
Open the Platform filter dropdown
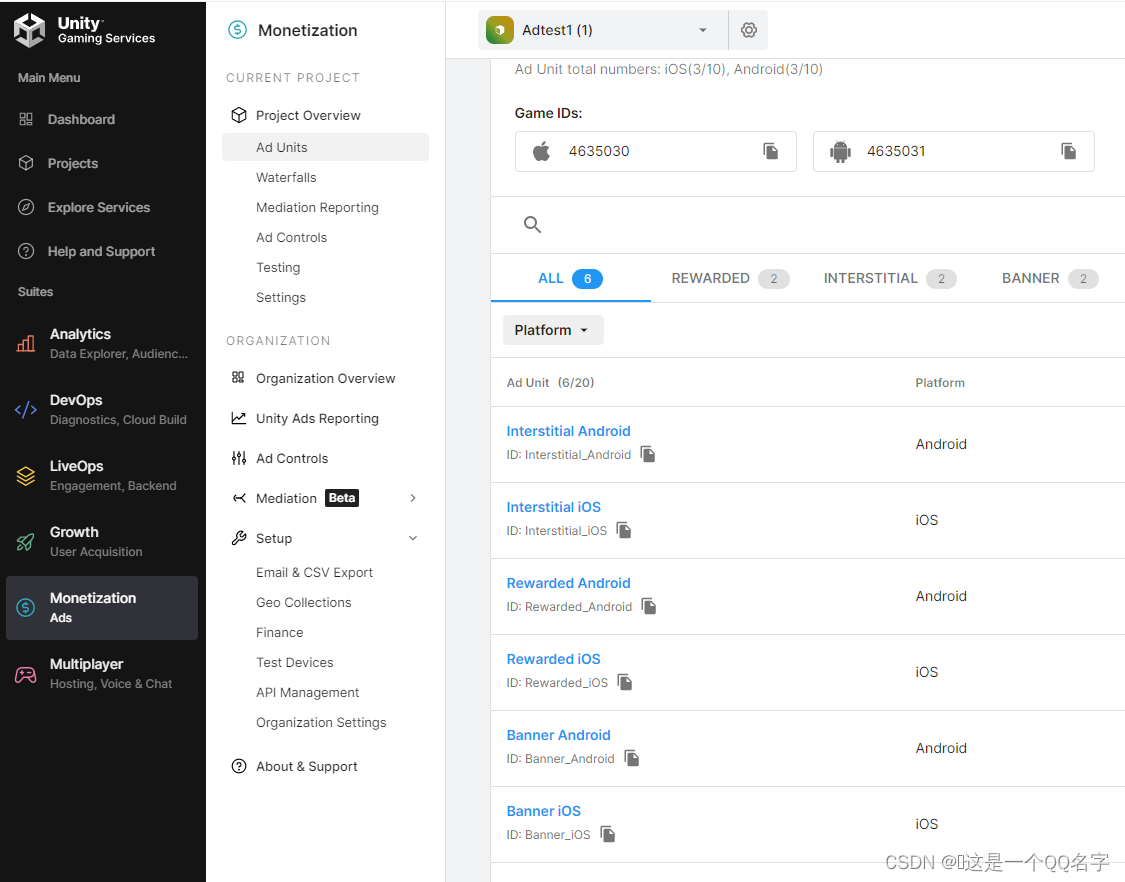click(552, 330)
